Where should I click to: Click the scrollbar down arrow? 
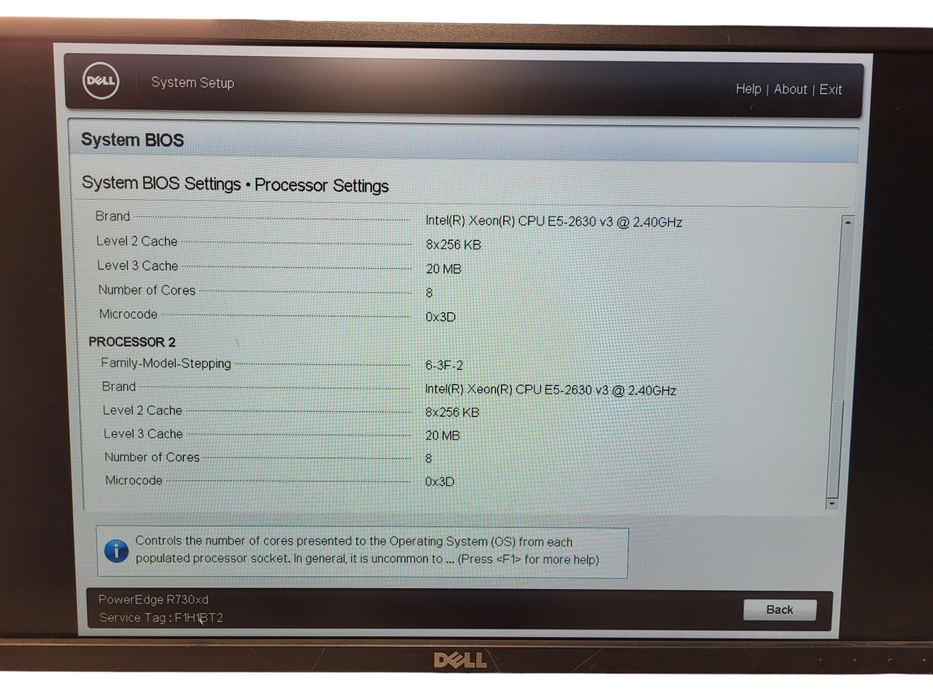[831, 504]
